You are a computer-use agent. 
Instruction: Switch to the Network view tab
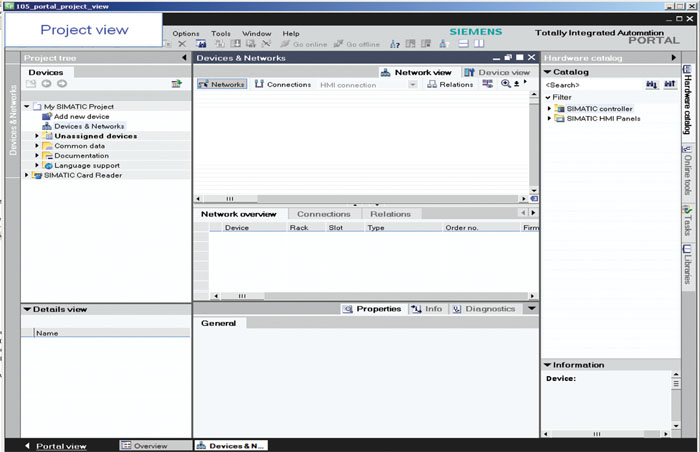(417, 72)
